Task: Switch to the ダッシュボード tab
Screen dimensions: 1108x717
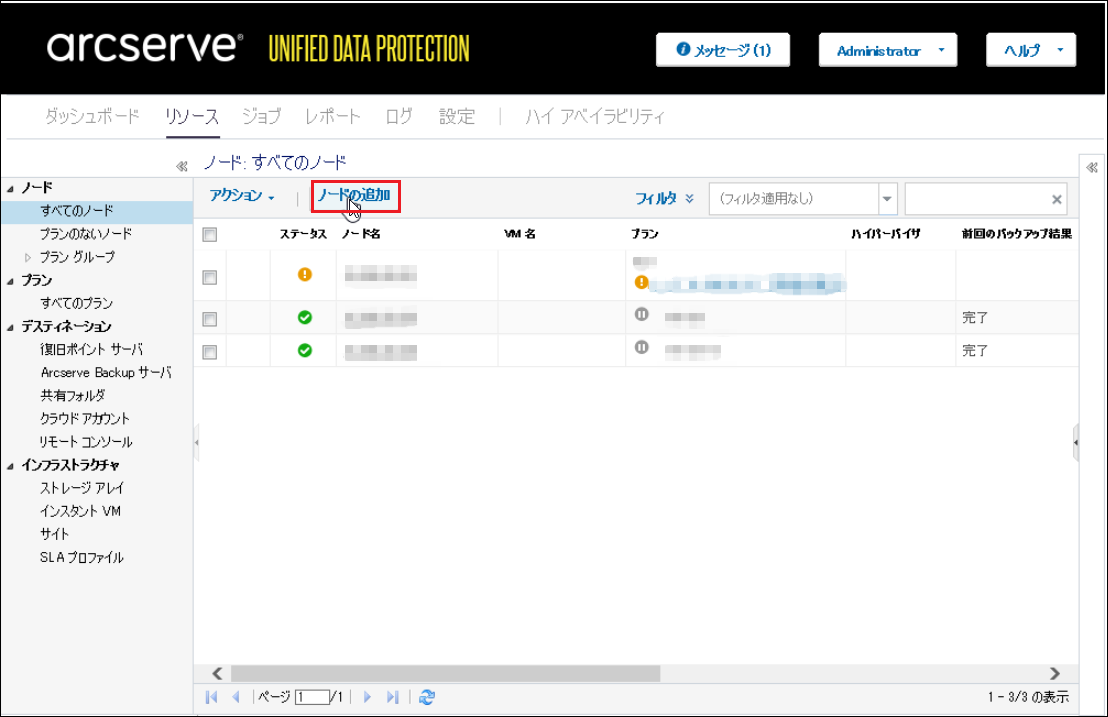Action: 92,117
